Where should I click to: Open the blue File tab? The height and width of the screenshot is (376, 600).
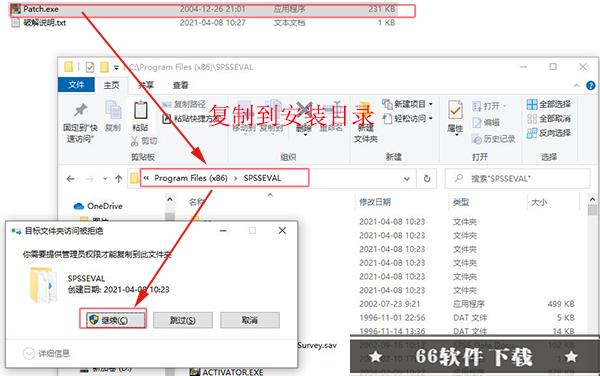[76, 85]
